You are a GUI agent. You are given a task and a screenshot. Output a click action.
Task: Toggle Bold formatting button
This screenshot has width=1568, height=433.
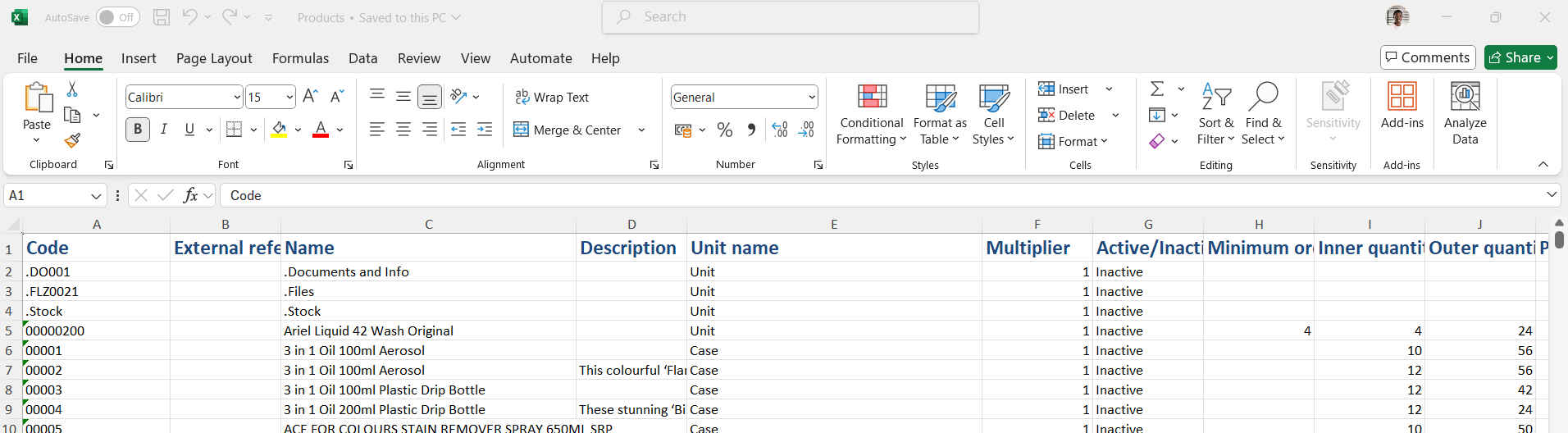pos(138,130)
